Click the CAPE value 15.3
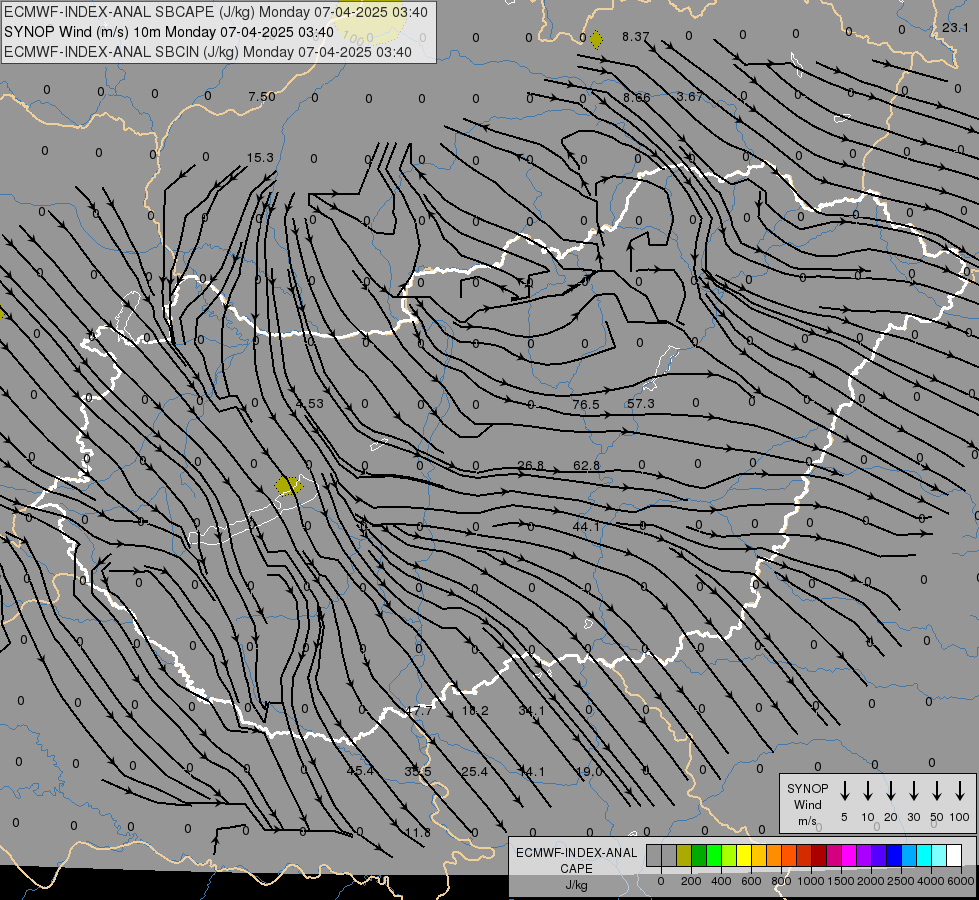Screen dimensions: 979x900 pyautogui.click(x=260, y=157)
